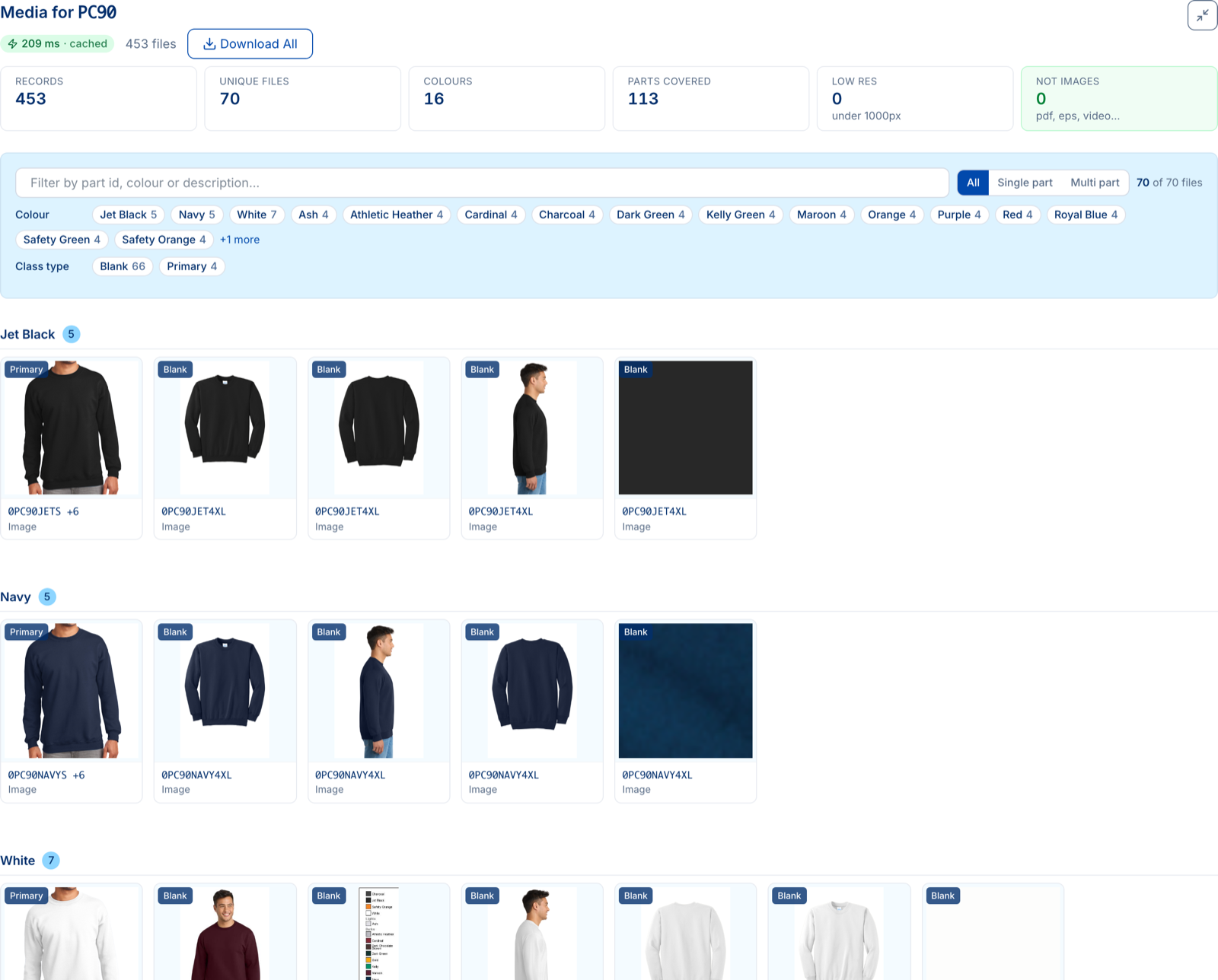Filter by Purple colour
Image resolution: width=1218 pixels, height=980 pixels.
959,215
